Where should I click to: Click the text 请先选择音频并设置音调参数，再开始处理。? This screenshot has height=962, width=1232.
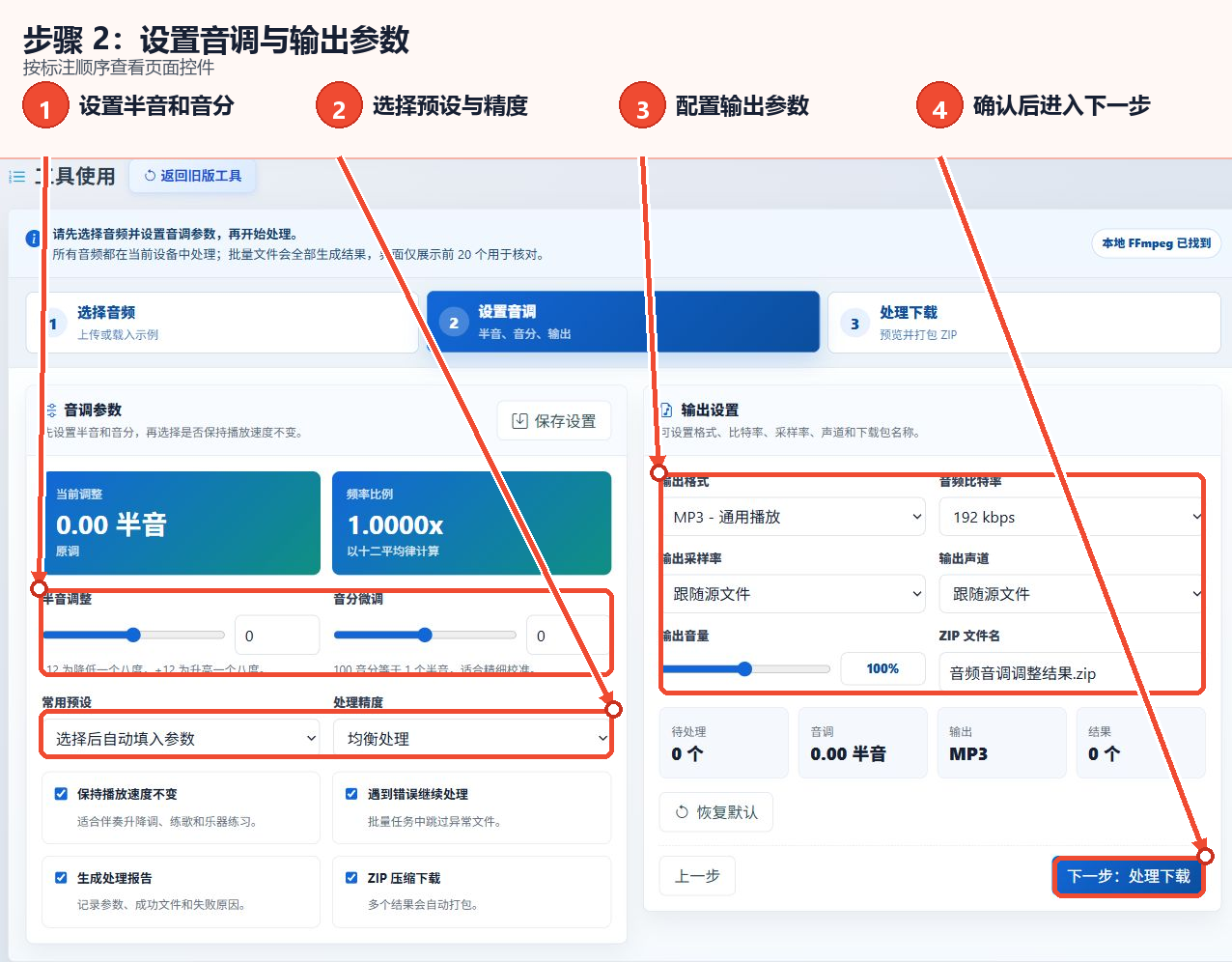tap(175, 234)
